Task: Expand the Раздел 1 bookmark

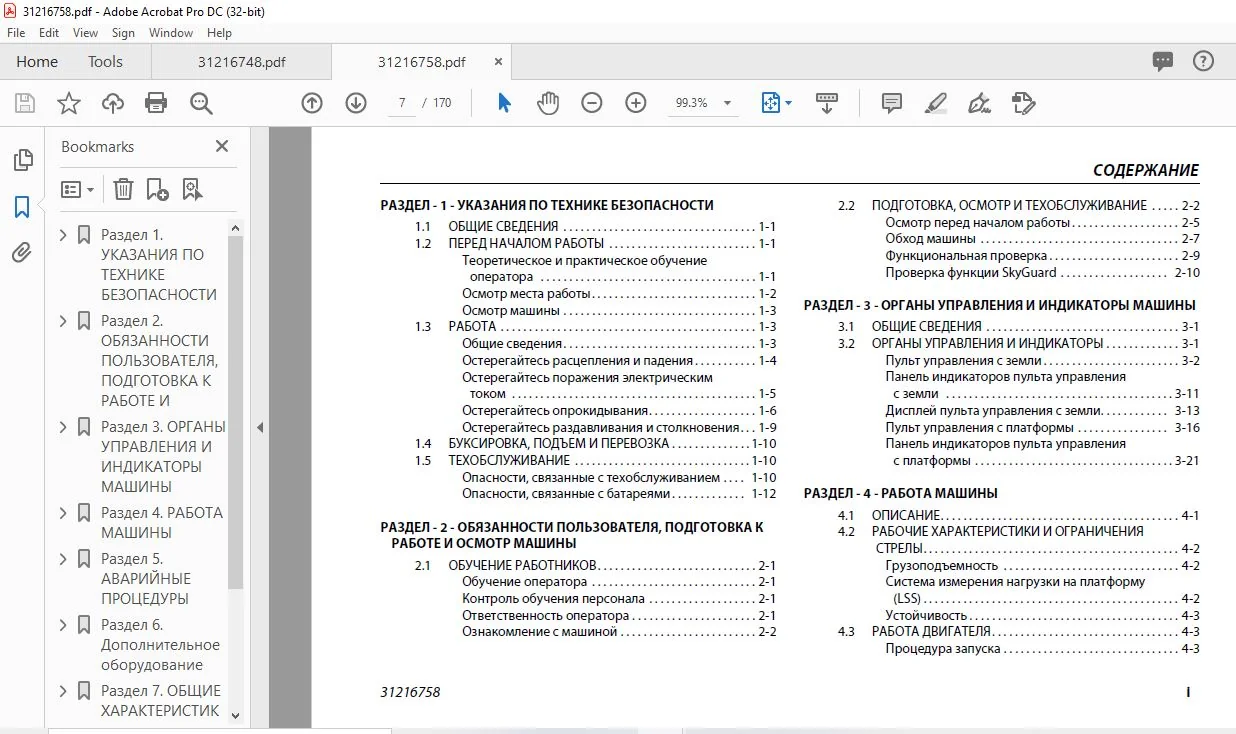Action: [64, 235]
